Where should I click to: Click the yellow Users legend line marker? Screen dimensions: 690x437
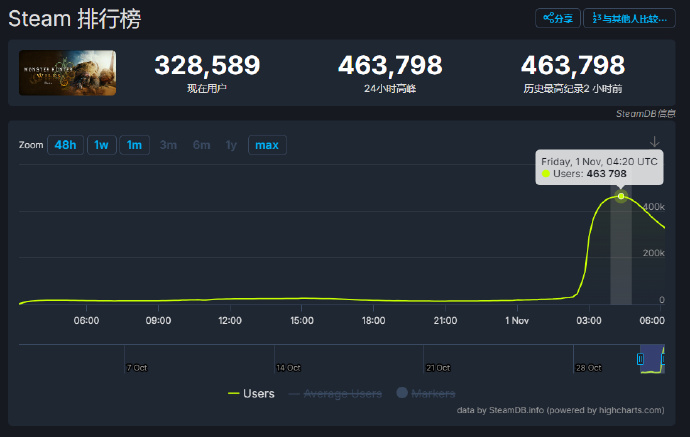(233, 394)
